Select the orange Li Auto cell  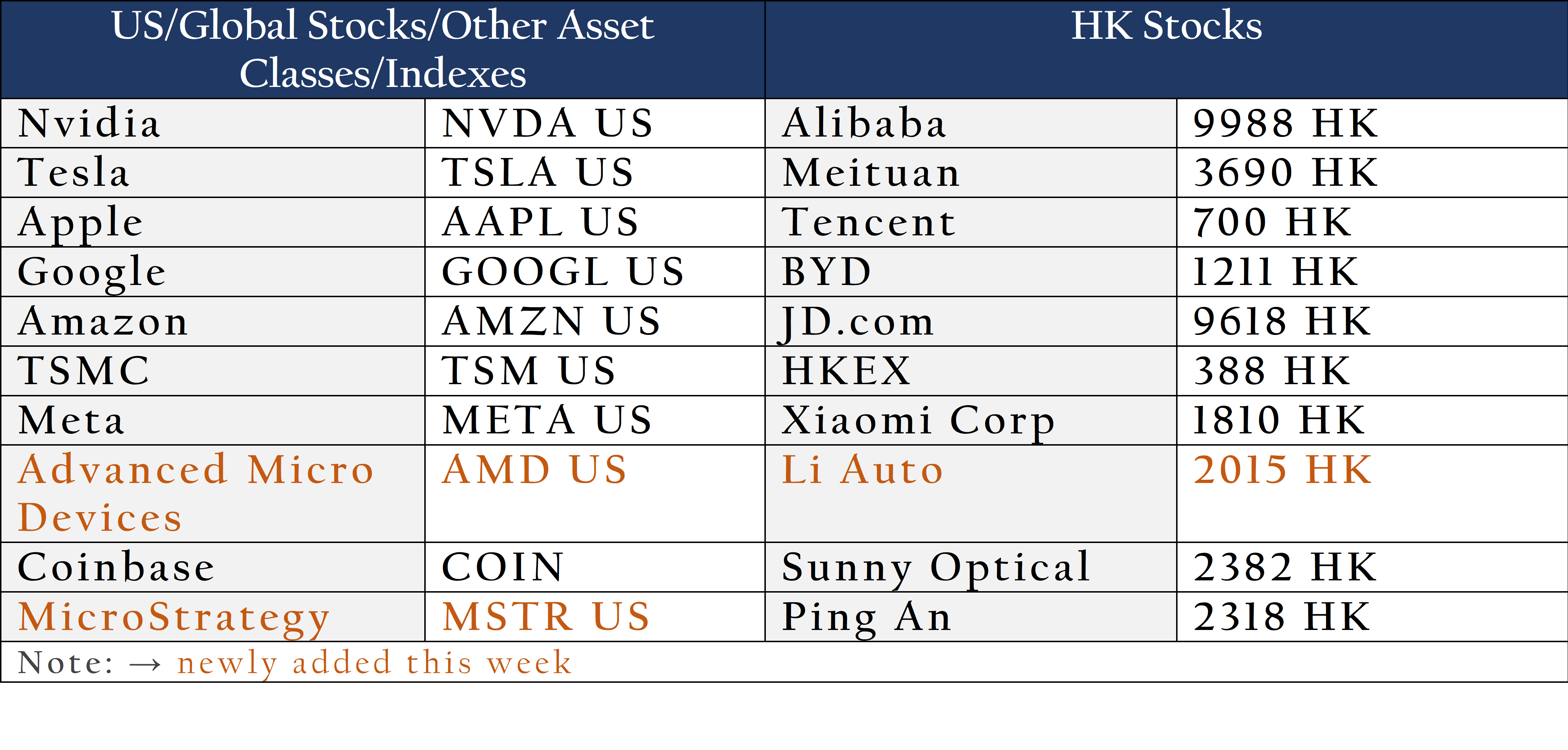pos(862,470)
